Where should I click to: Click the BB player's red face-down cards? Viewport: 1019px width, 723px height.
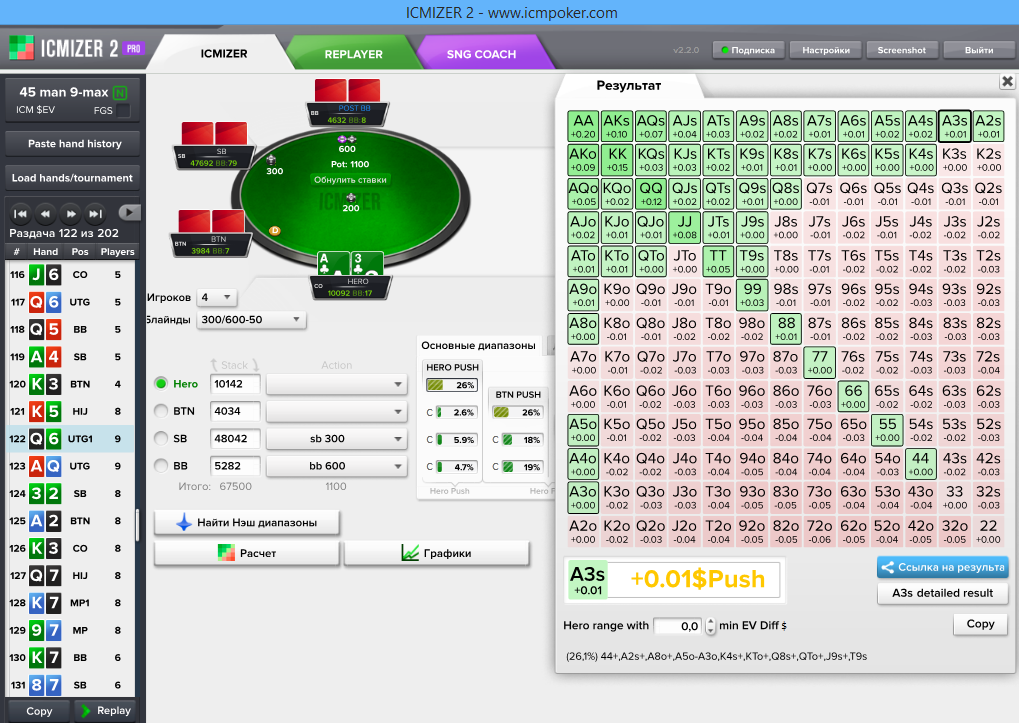(x=348, y=90)
